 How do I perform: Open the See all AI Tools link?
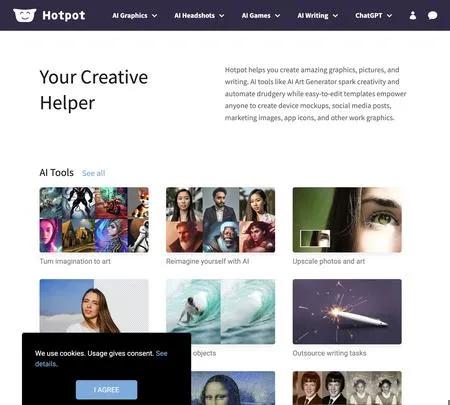point(93,173)
